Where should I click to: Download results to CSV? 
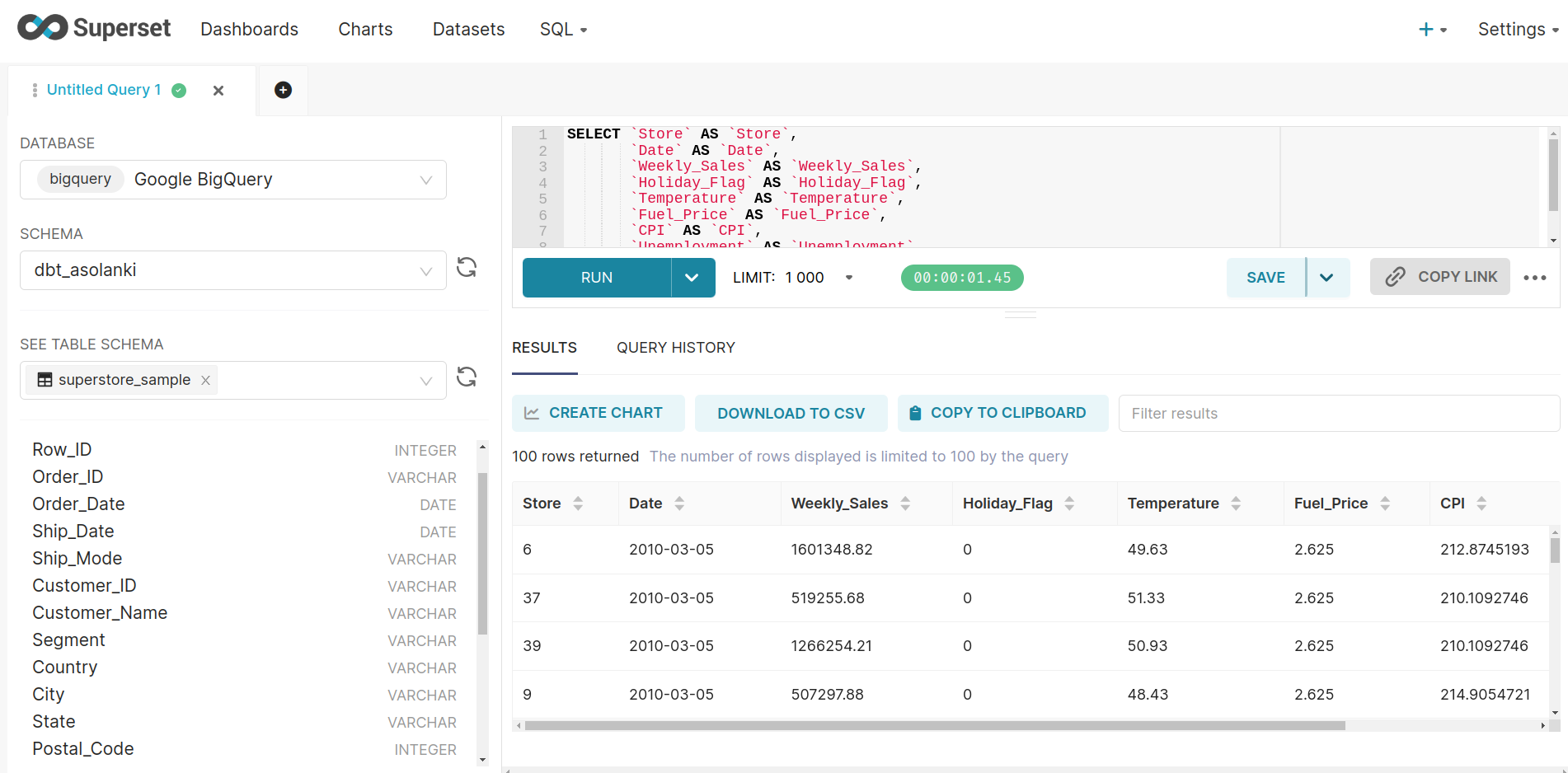(791, 413)
